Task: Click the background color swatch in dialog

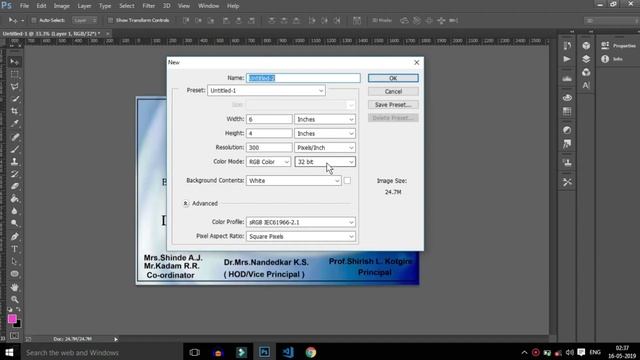Action: pyautogui.click(x=347, y=180)
